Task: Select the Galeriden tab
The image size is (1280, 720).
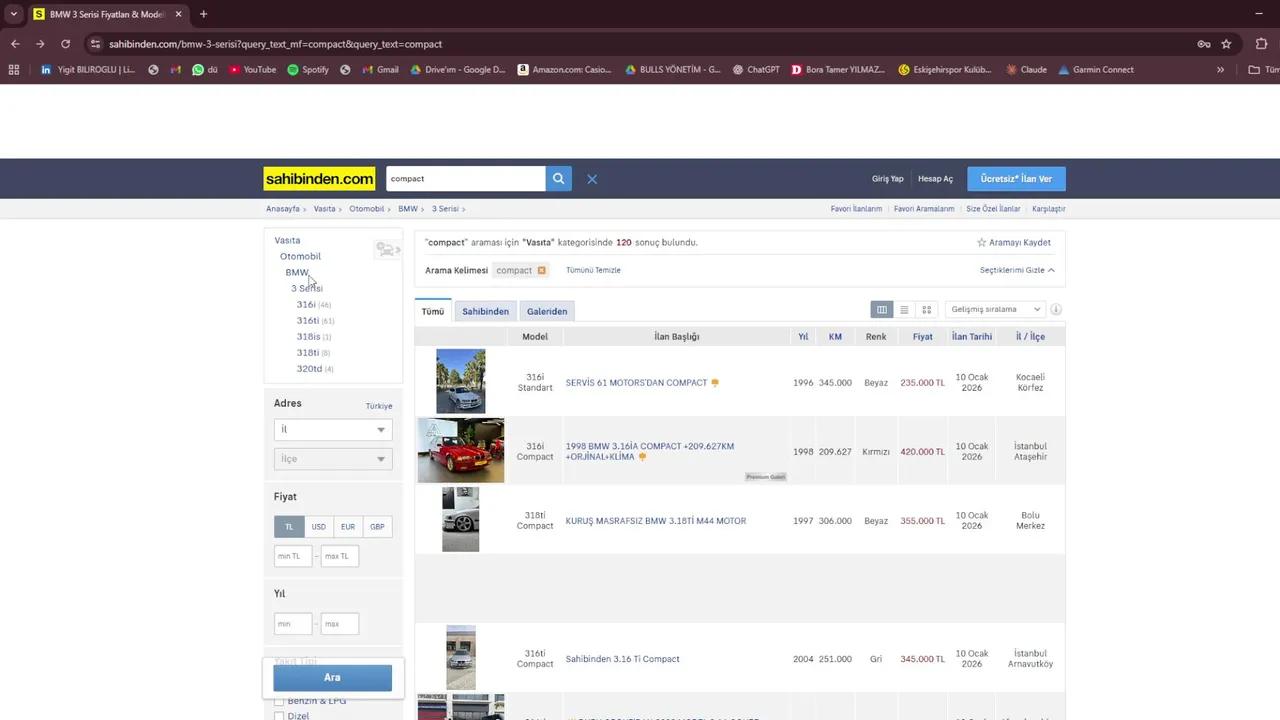Action: (x=547, y=311)
